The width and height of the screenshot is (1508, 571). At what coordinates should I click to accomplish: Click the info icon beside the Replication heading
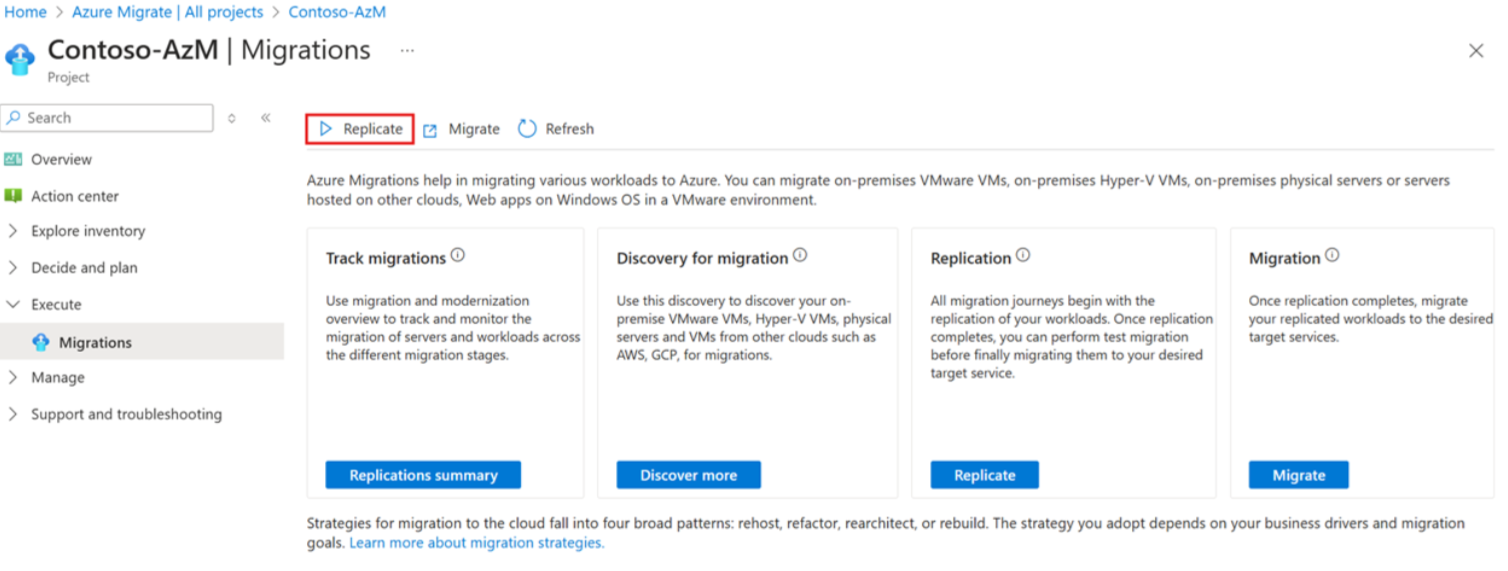click(1023, 256)
